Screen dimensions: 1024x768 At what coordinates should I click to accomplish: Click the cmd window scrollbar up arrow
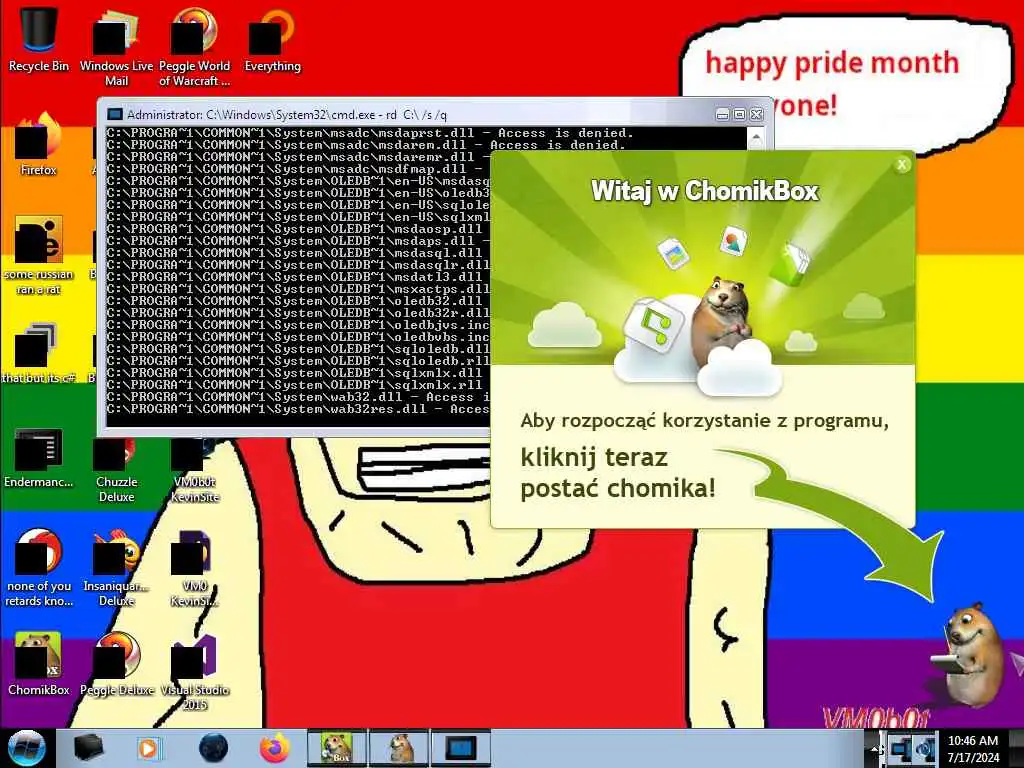coord(756,137)
